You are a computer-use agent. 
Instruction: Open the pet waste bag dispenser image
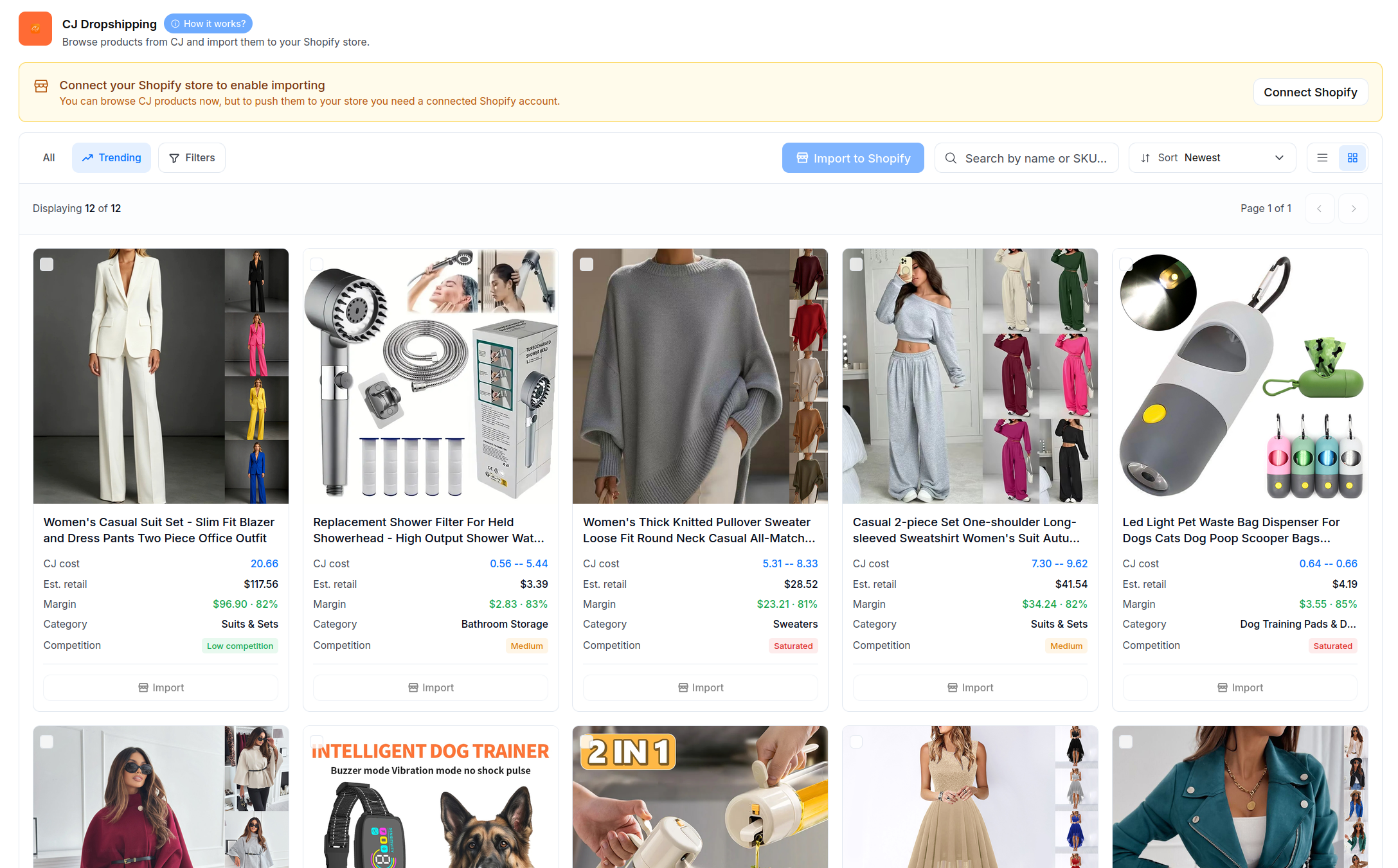1240,376
